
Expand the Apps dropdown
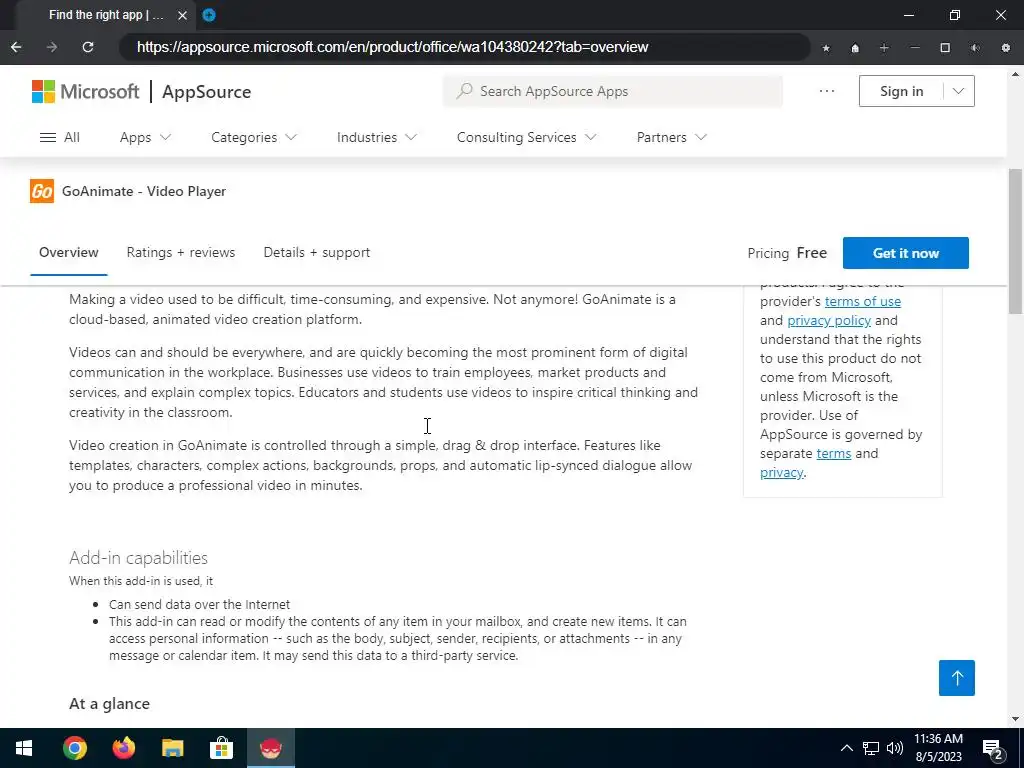(x=145, y=137)
